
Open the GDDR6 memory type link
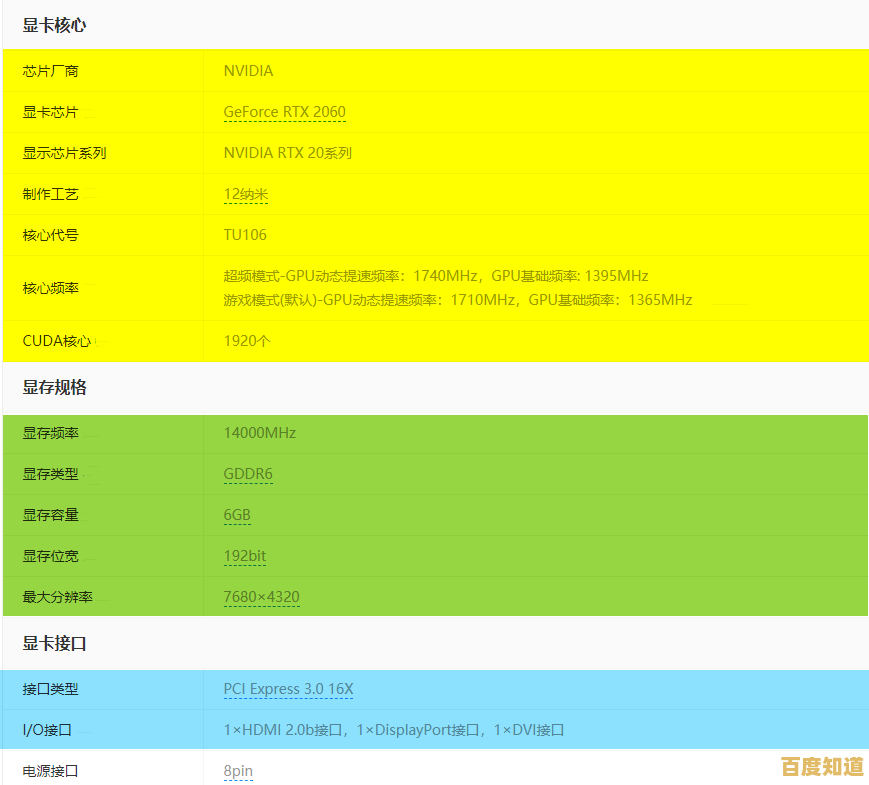248,474
